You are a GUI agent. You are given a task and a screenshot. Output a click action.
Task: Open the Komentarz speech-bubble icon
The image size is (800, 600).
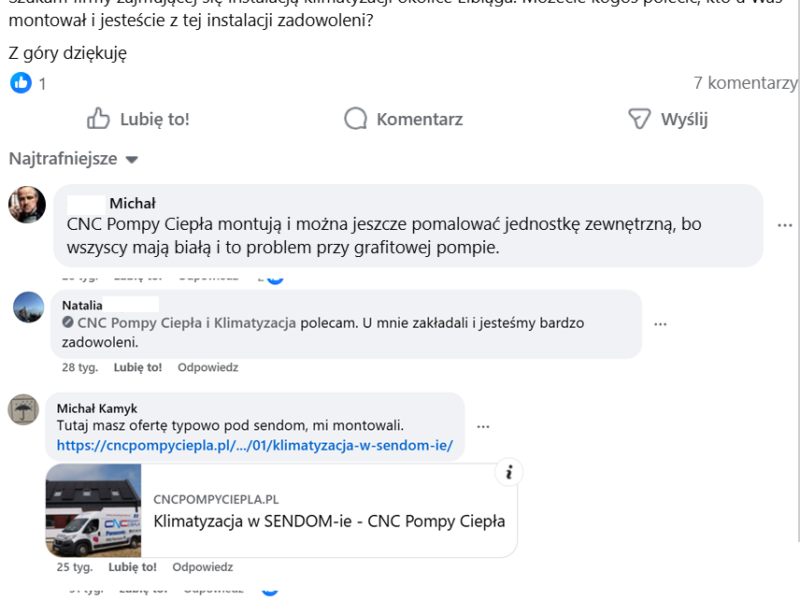355,118
